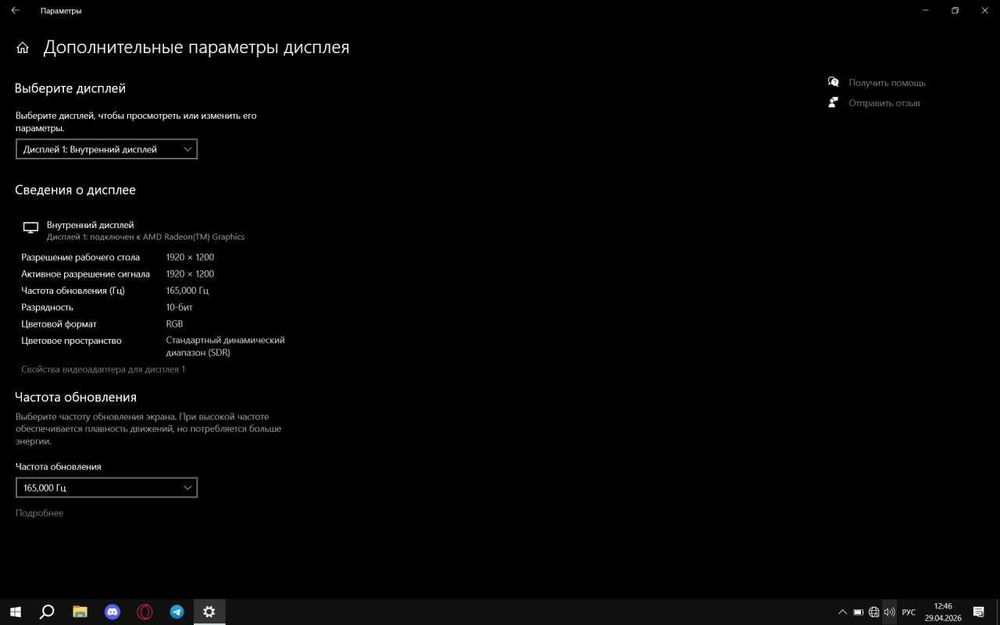Open the notification center icon
The width and height of the screenshot is (1000, 625).
click(978, 612)
